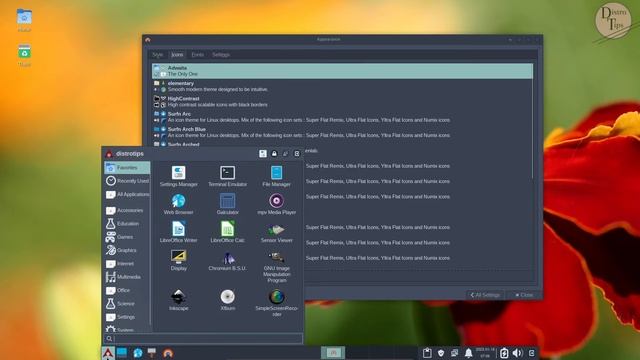The width and height of the screenshot is (640, 360).
Task: Launch Chromium B.S.U. game
Action: pos(227,261)
